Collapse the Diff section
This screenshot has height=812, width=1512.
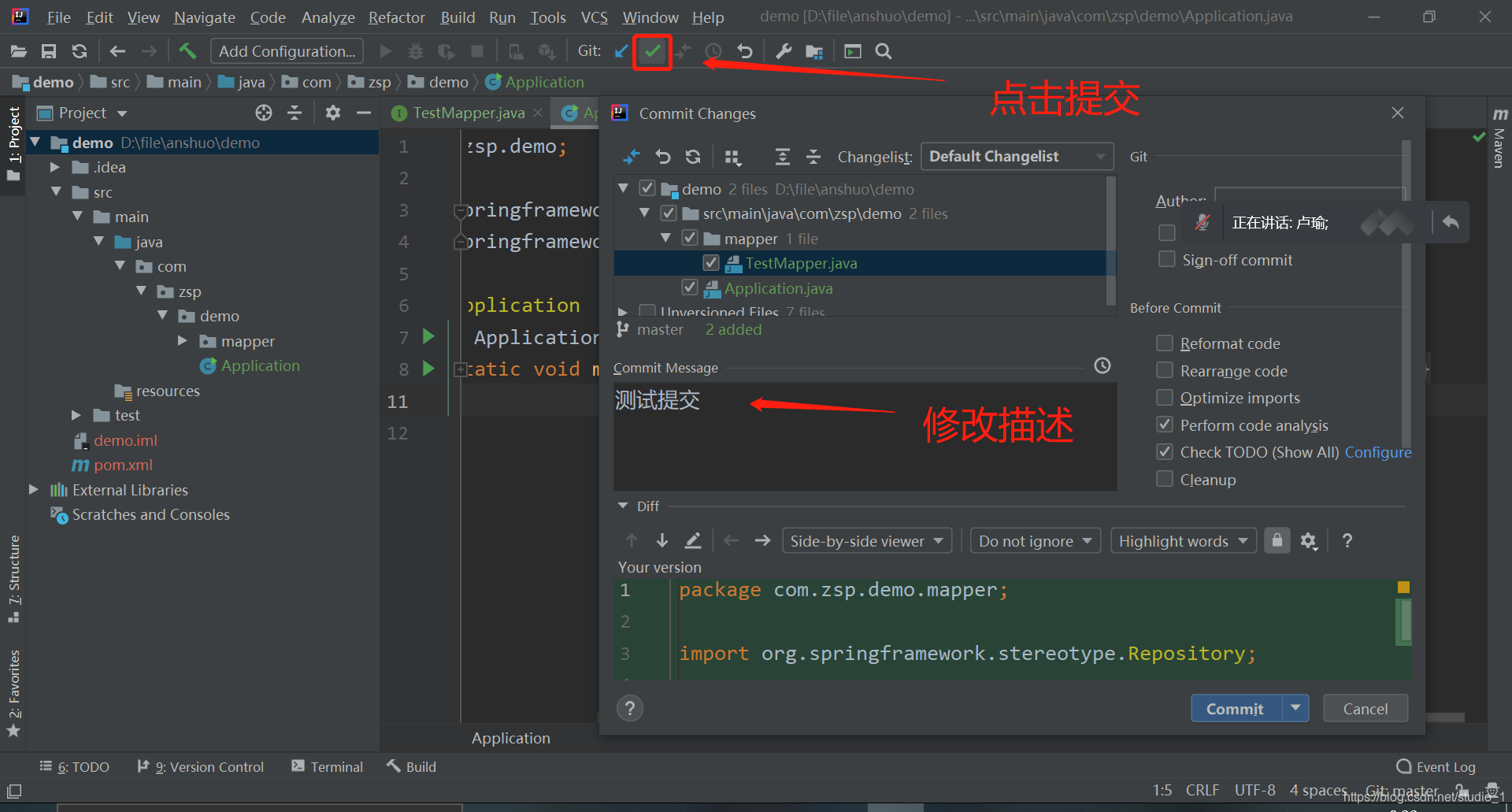coord(623,506)
